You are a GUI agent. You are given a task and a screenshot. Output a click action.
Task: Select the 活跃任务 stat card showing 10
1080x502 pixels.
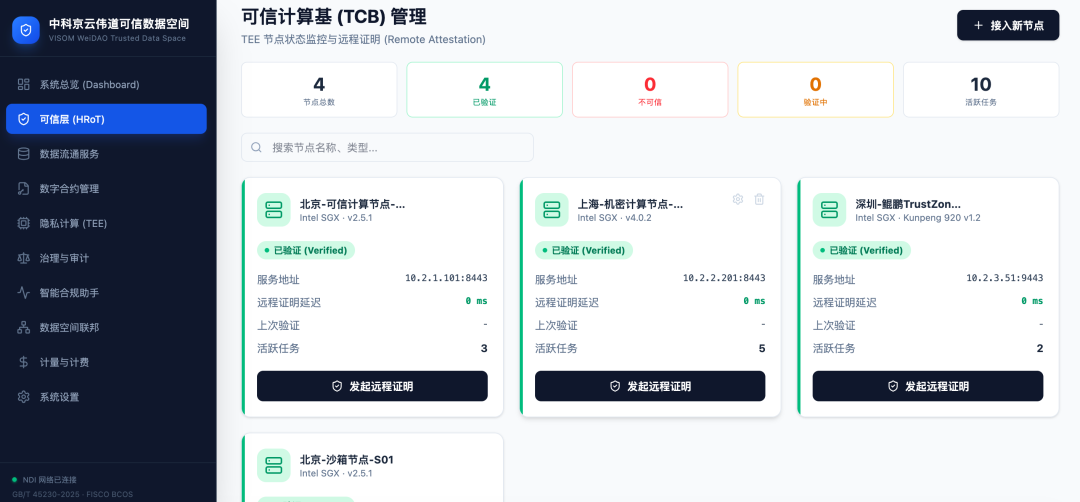coord(981,90)
